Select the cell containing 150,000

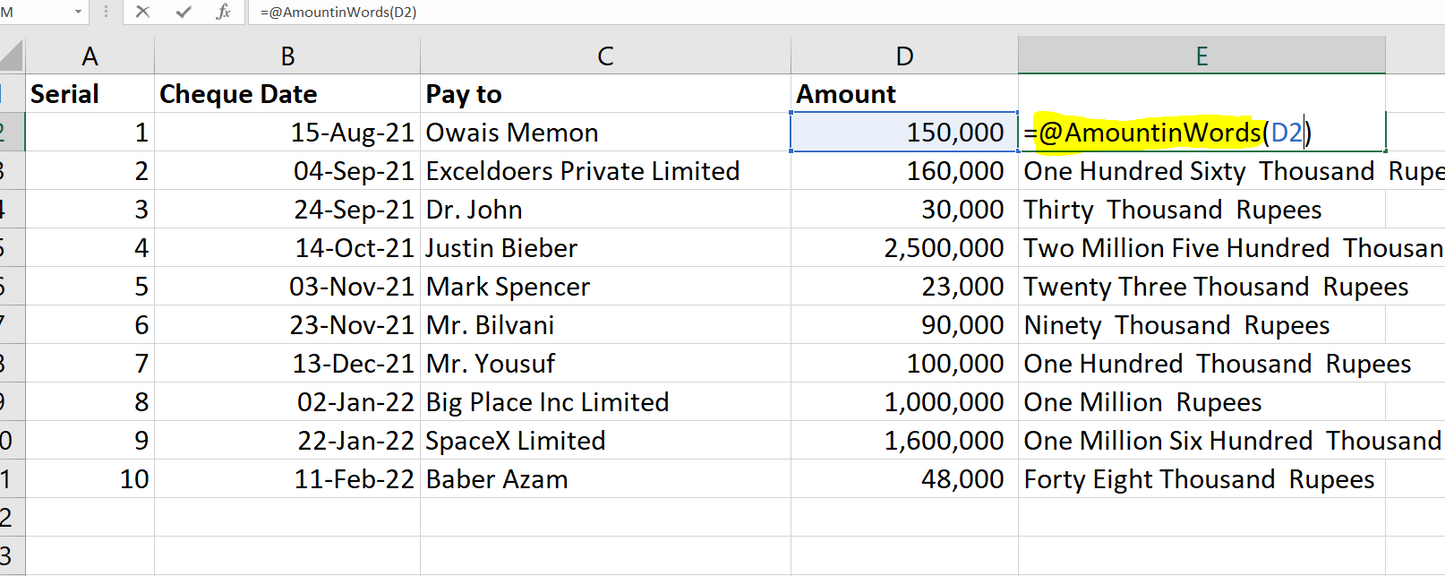pos(904,133)
